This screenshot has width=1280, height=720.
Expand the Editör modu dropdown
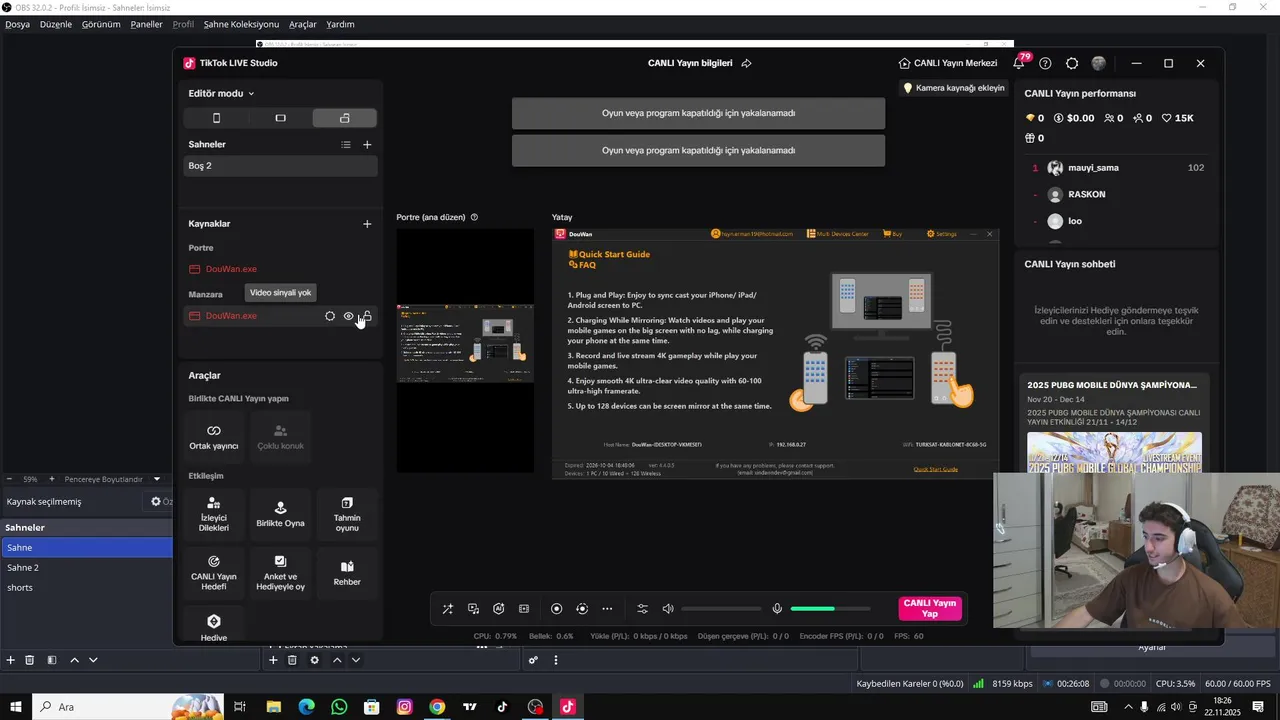pos(221,93)
